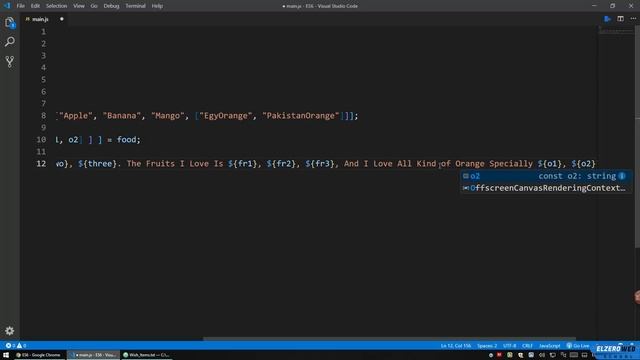The width and height of the screenshot is (640, 360).
Task: Select the o2 autocomplete suggestion
Action: coord(546,176)
